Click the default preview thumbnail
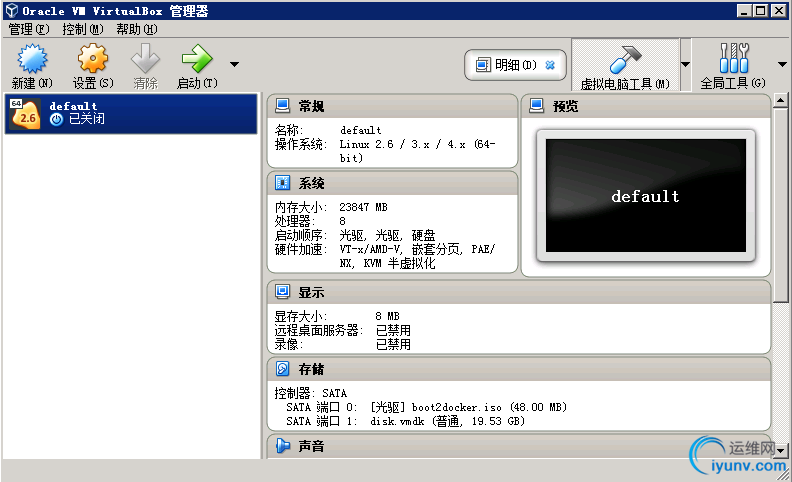792x482 pixels. (646, 196)
